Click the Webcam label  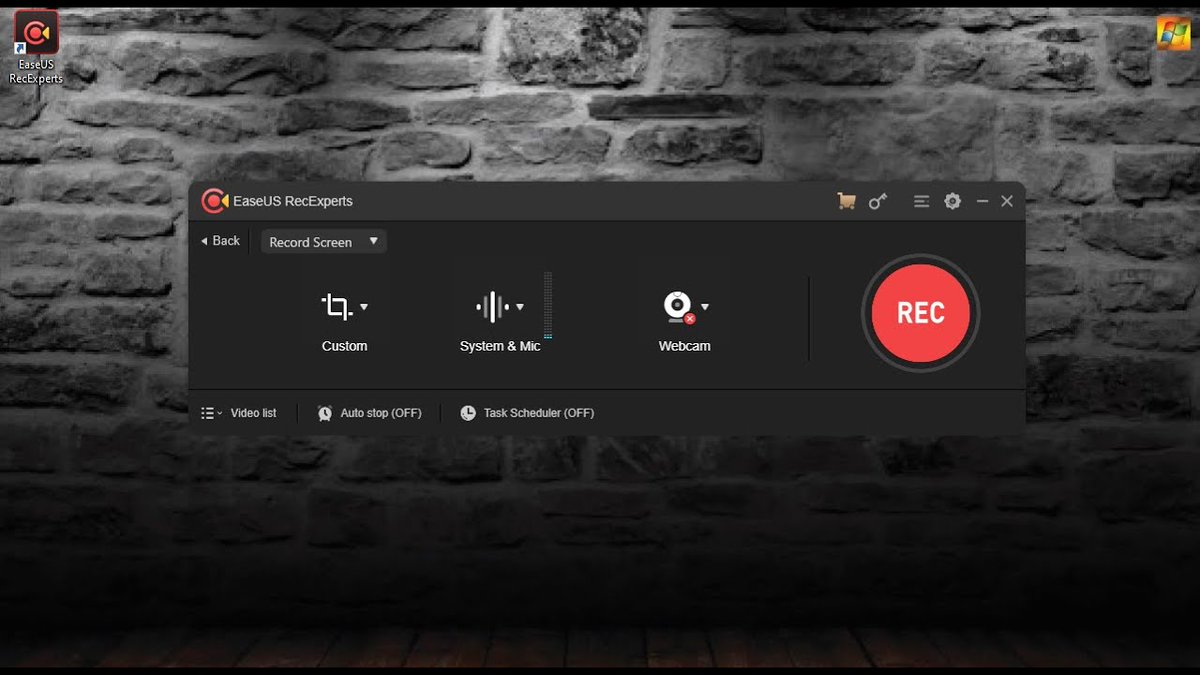tap(684, 346)
